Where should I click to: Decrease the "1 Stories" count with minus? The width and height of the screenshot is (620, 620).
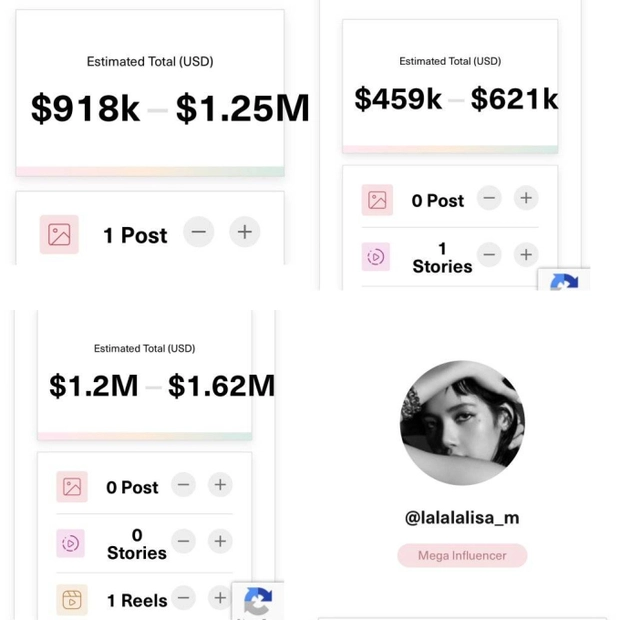489,255
